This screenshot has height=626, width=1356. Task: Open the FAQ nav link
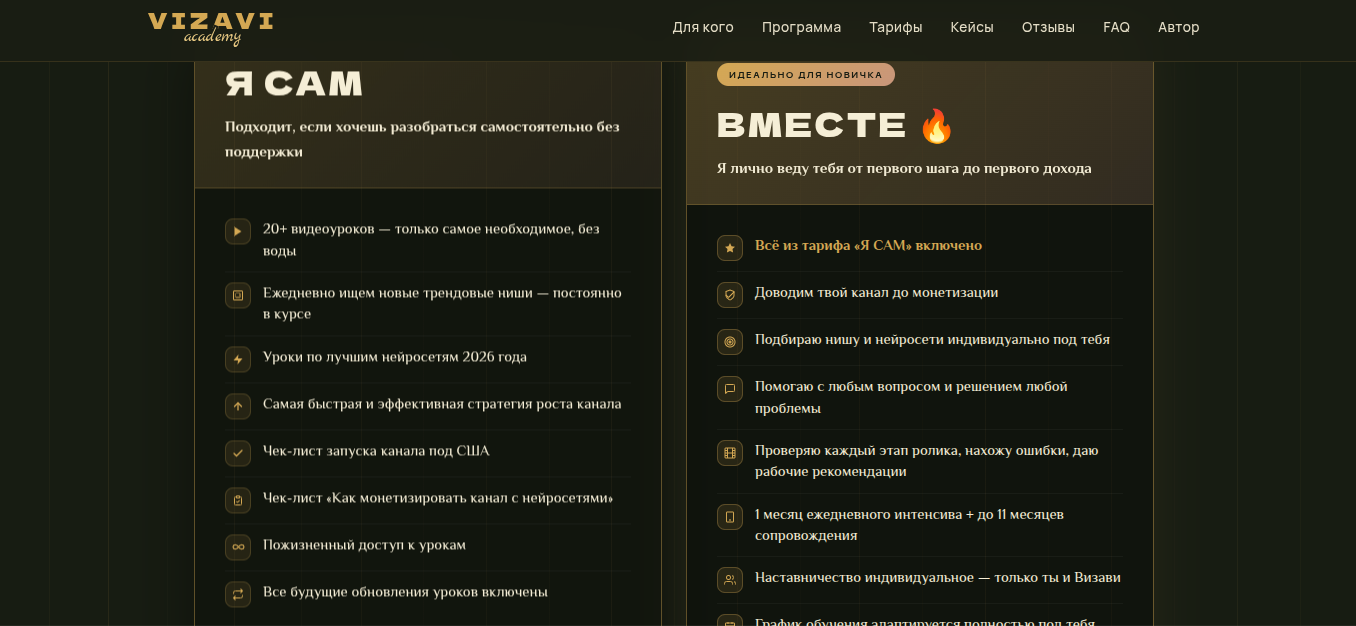click(1116, 27)
